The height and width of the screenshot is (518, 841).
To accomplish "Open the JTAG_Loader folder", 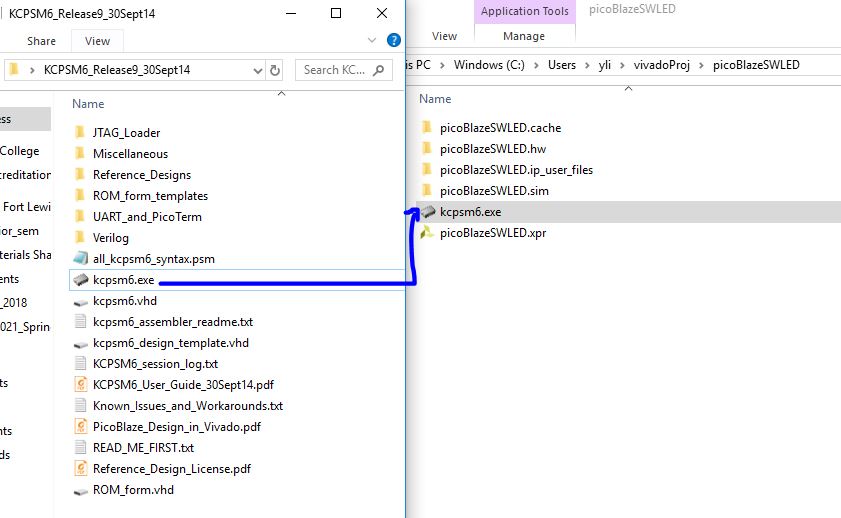I will (x=126, y=133).
